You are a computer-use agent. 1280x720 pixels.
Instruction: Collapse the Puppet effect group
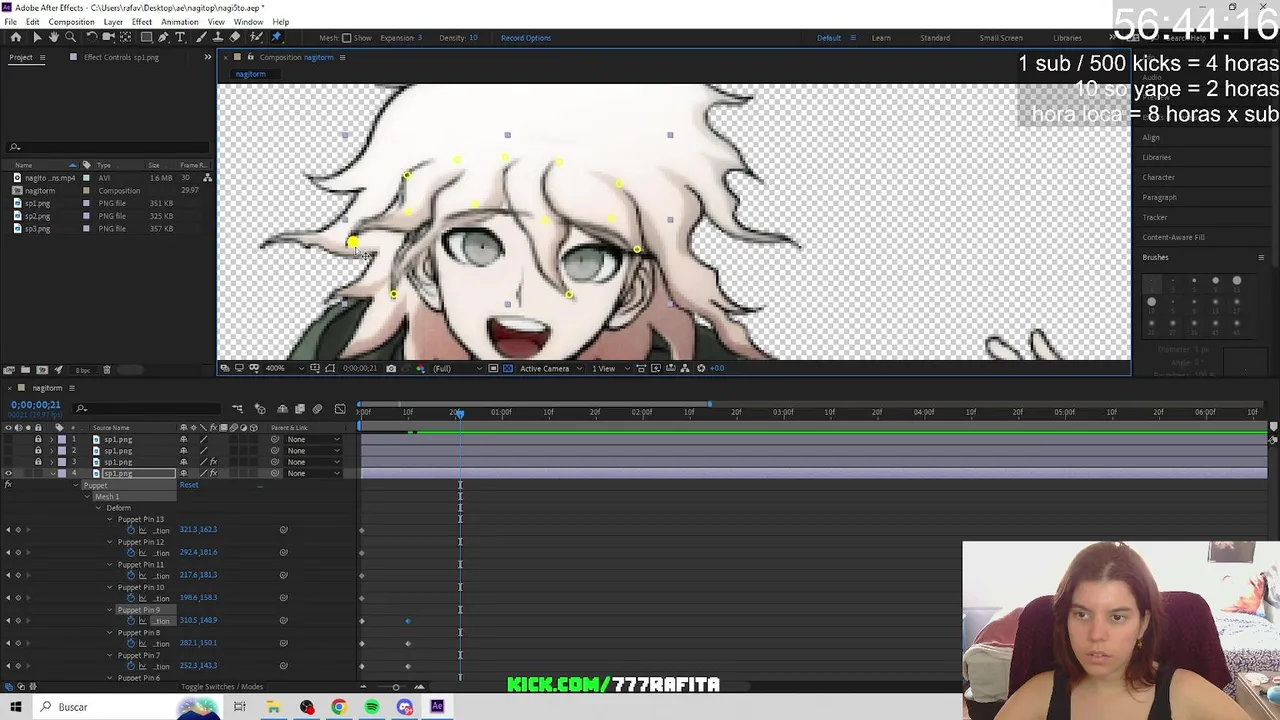point(75,485)
